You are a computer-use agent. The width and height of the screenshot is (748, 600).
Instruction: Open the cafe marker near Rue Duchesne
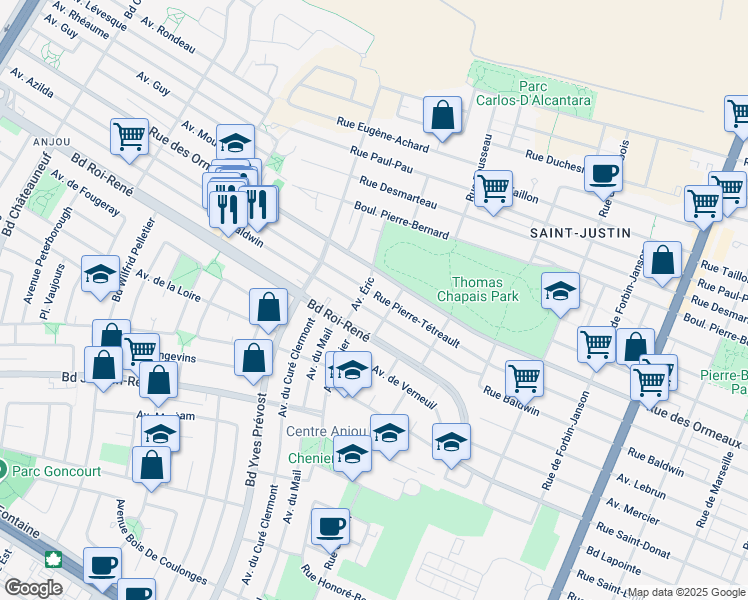(x=603, y=175)
